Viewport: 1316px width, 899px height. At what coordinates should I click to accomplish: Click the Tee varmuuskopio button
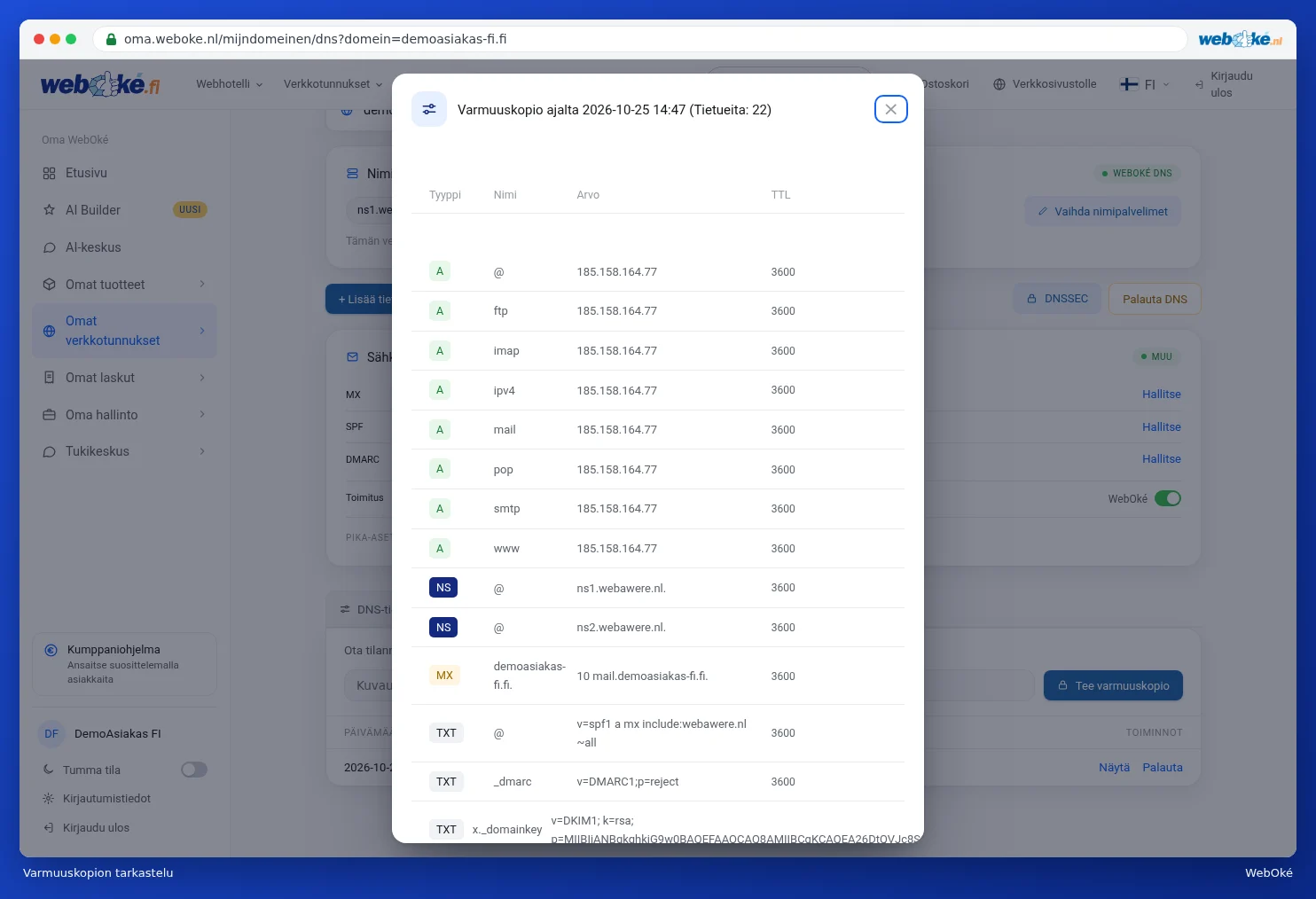click(1113, 685)
